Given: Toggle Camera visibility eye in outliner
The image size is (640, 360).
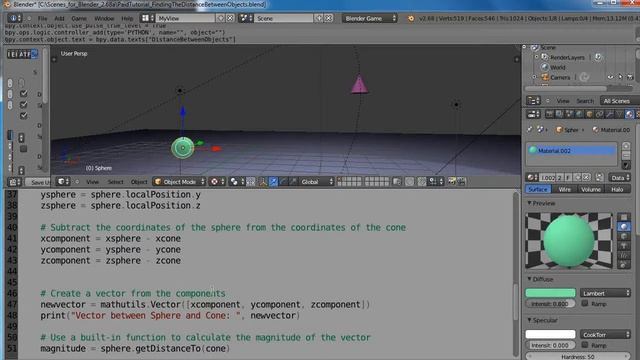Looking at the screenshot, I should pyautogui.click(x=611, y=77).
